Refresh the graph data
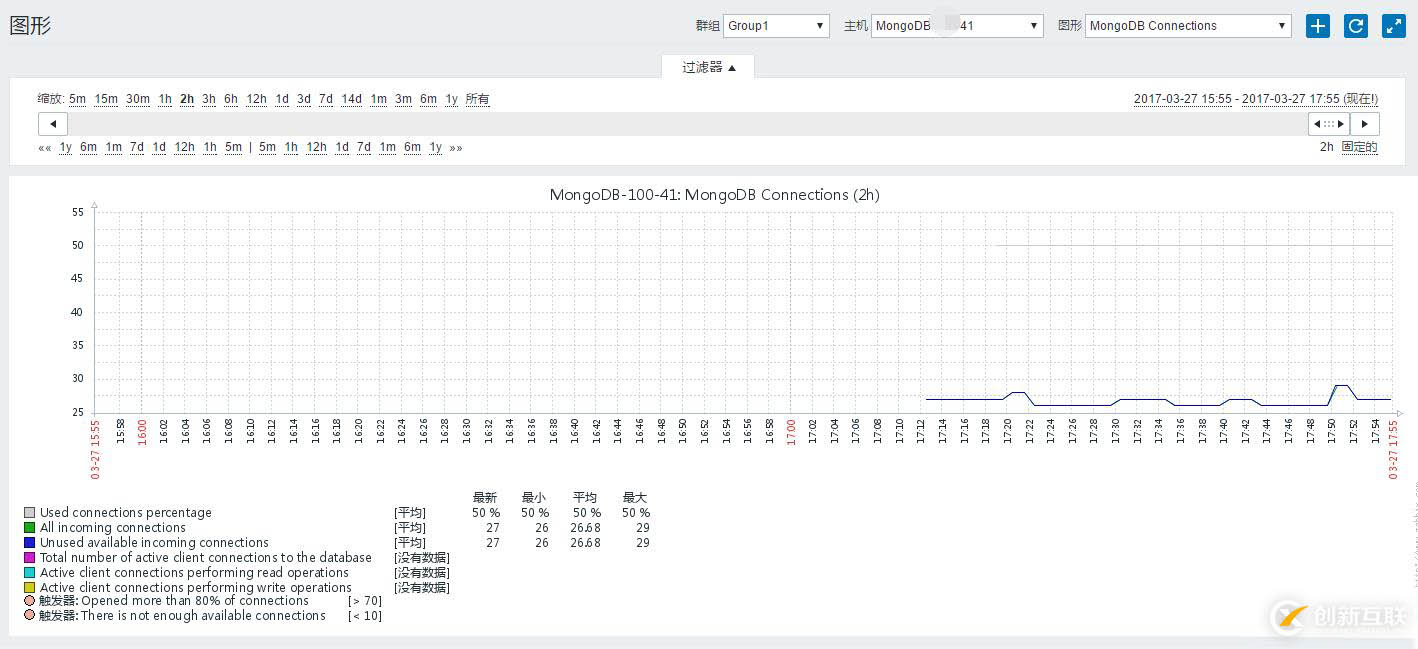The height and width of the screenshot is (649, 1418). pyautogui.click(x=1355, y=26)
